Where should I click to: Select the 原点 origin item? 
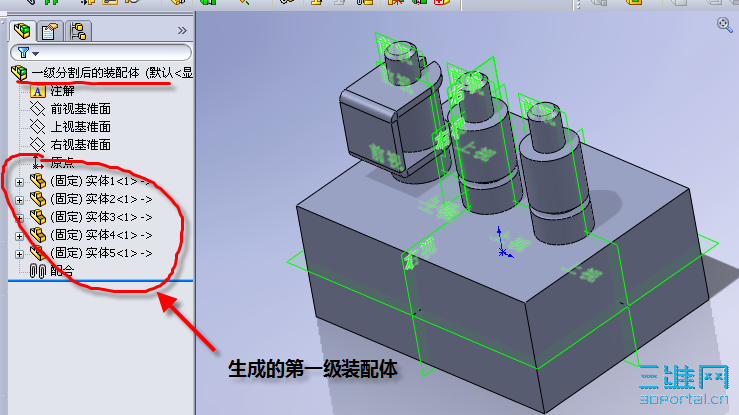tap(62, 163)
